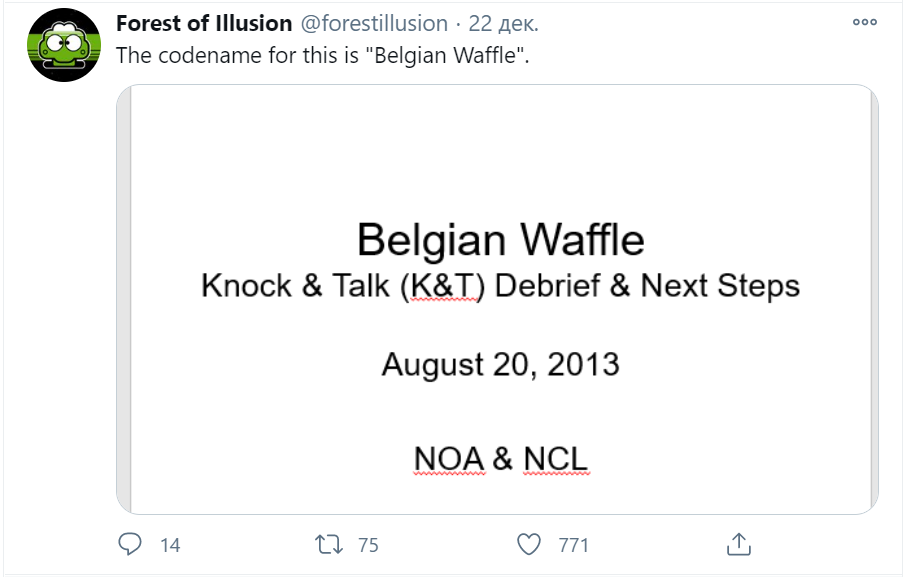907x577 pixels.
Task: Click the reply count 14
Action: (x=170, y=545)
